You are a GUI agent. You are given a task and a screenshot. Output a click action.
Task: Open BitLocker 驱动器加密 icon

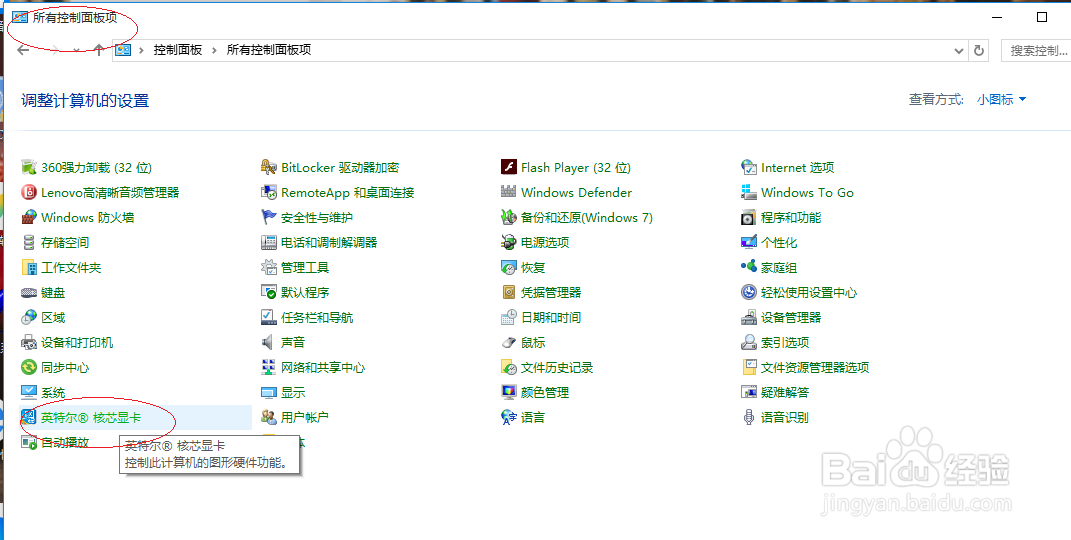tap(268, 167)
